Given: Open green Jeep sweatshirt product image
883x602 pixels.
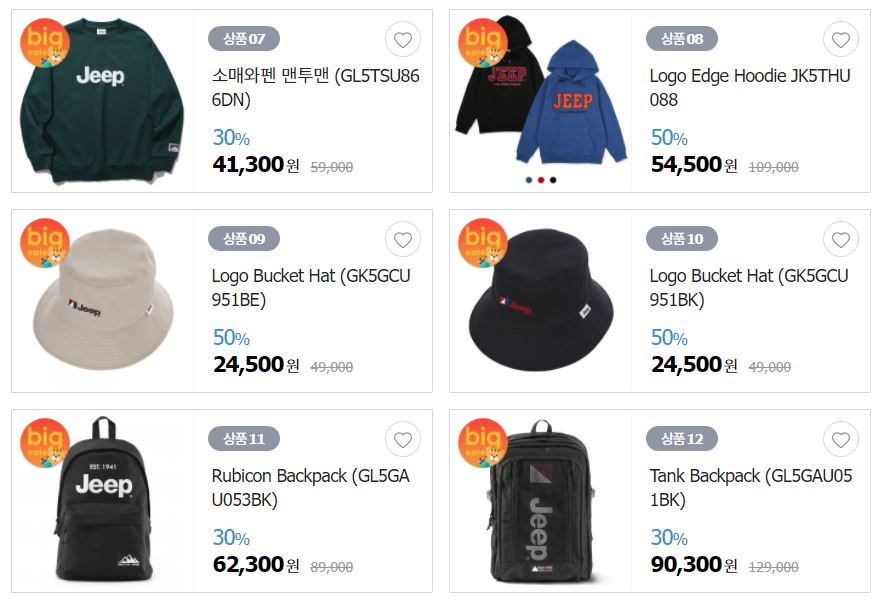Looking at the screenshot, I should click(102, 101).
